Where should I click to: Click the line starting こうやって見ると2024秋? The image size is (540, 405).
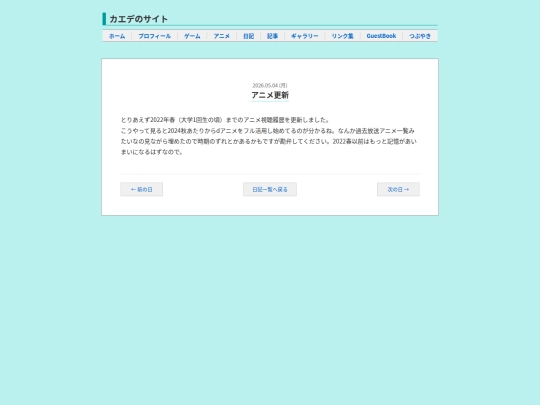click(268, 131)
